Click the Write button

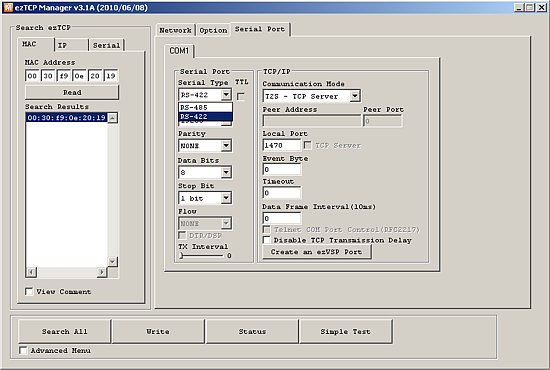pos(158,331)
